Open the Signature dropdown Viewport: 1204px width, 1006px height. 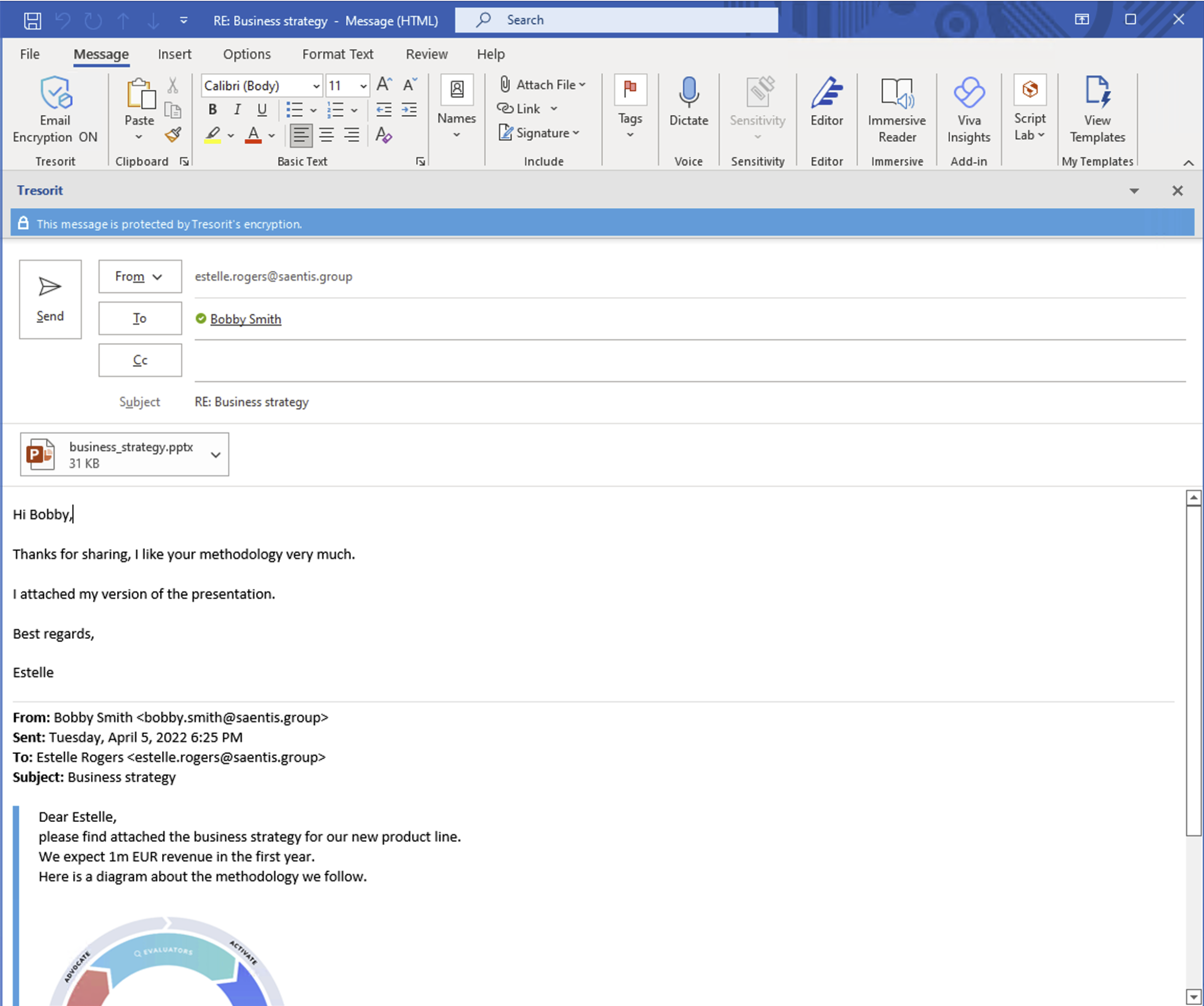point(539,133)
